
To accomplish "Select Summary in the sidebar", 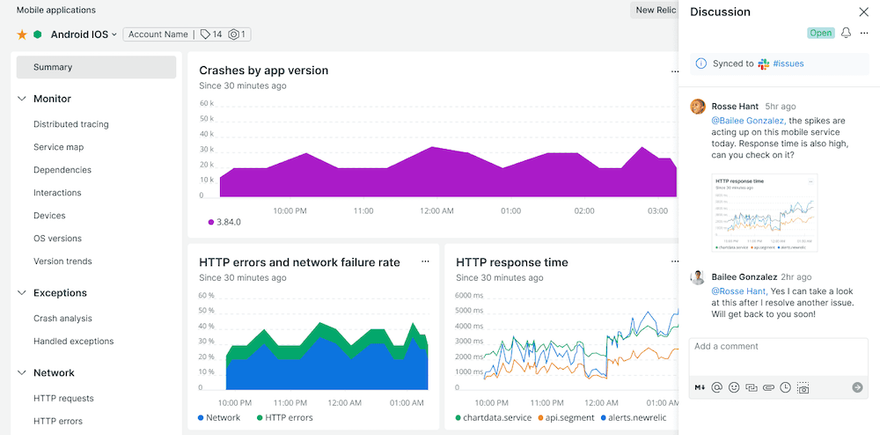I will [x=96, y=67].
